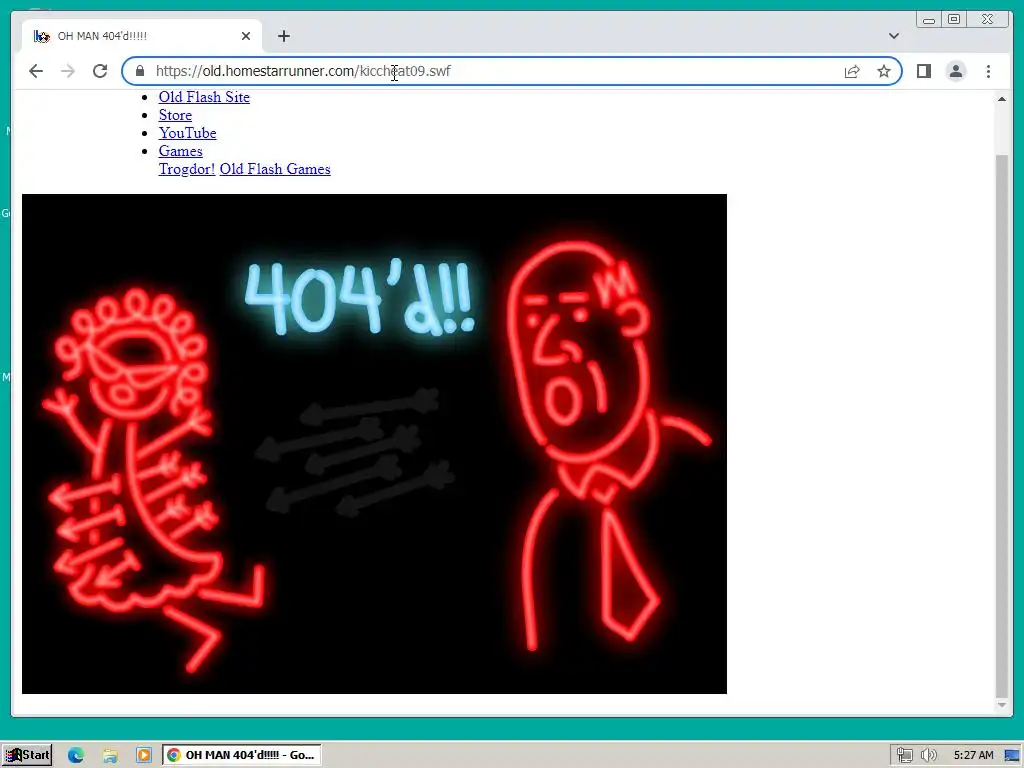Image resolution: width=1024 pixels, height=768 pixels.
Task: Open the Games link
Action: click(x=180, y=151)
